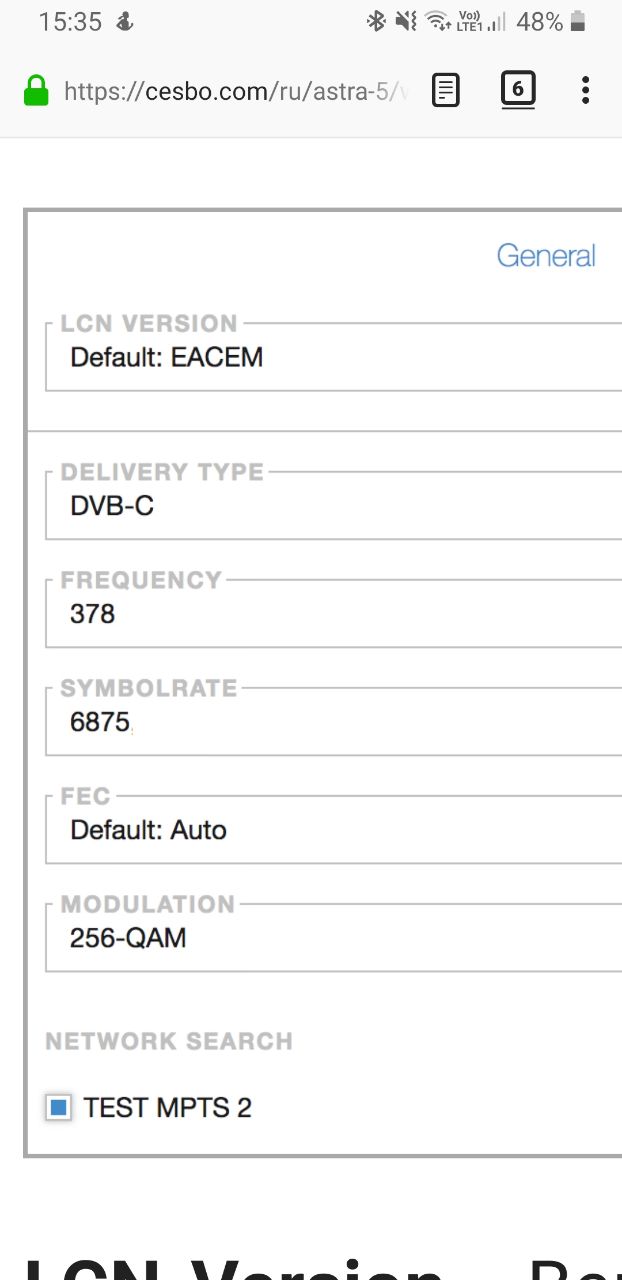Focus the Symbolrate field showing 6875

coord(334,722)
